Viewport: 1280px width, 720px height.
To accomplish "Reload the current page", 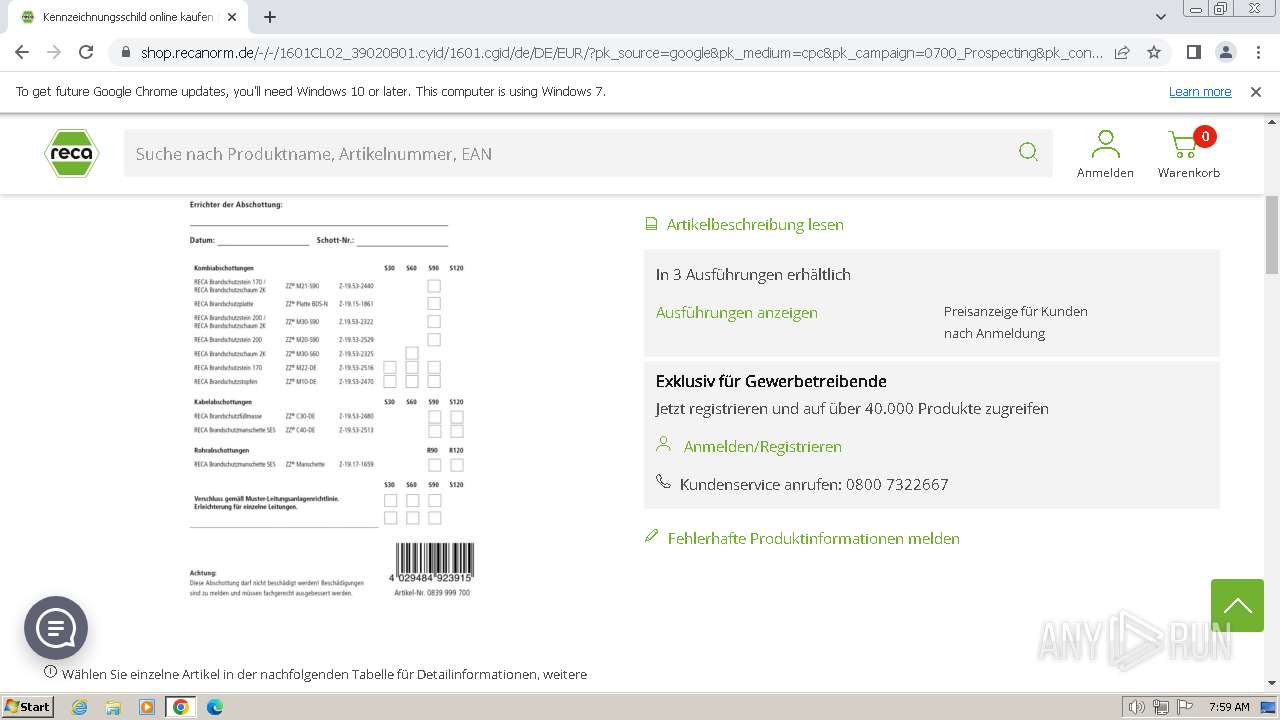I will pos(86,52).
